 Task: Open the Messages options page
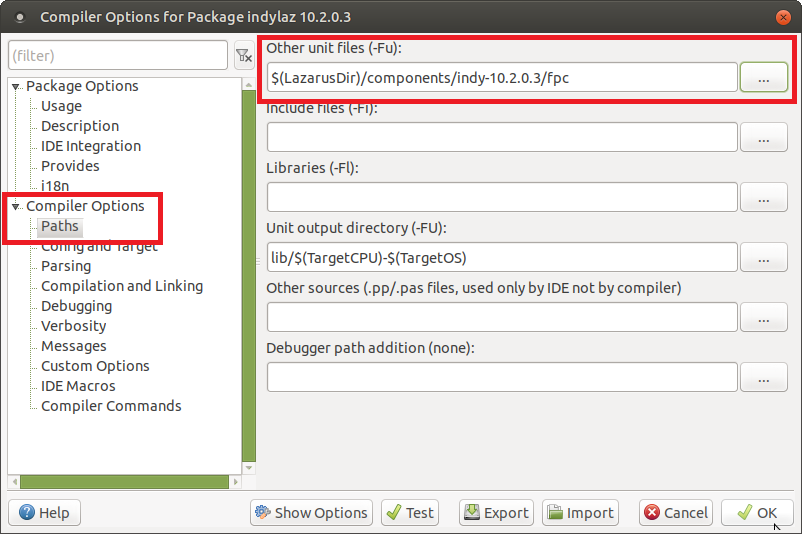(x=74, y=346)
